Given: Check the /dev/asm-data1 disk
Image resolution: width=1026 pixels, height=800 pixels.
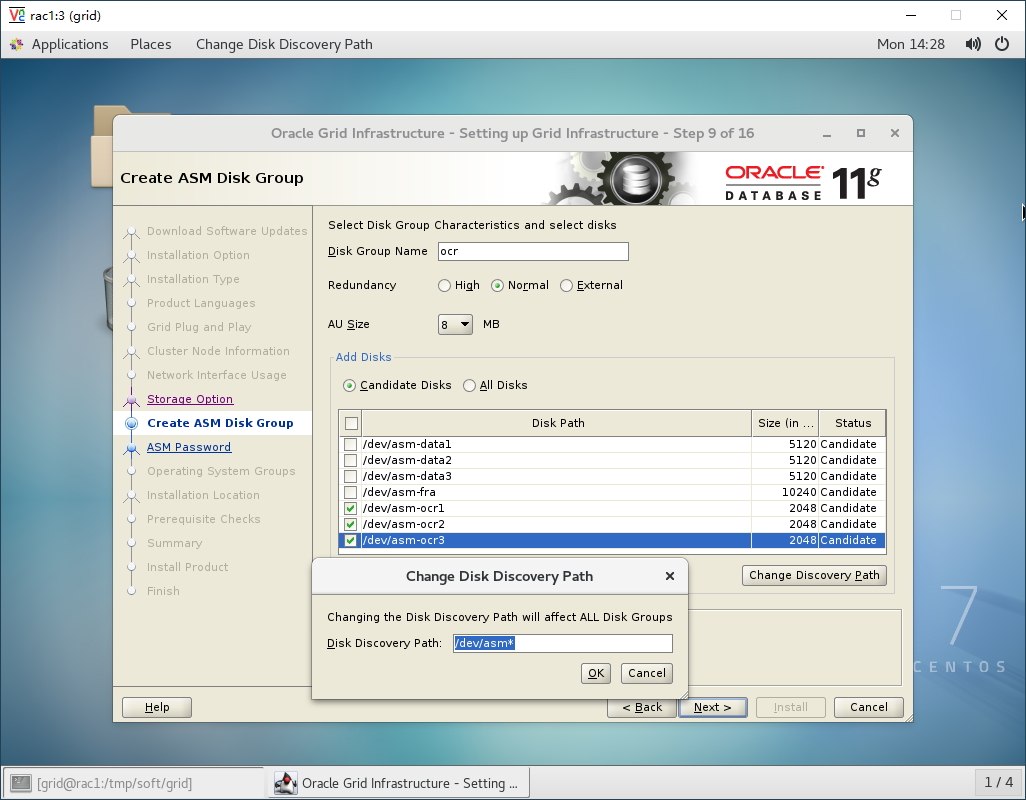Looking at the screenshot, I should tap(351, 444).
